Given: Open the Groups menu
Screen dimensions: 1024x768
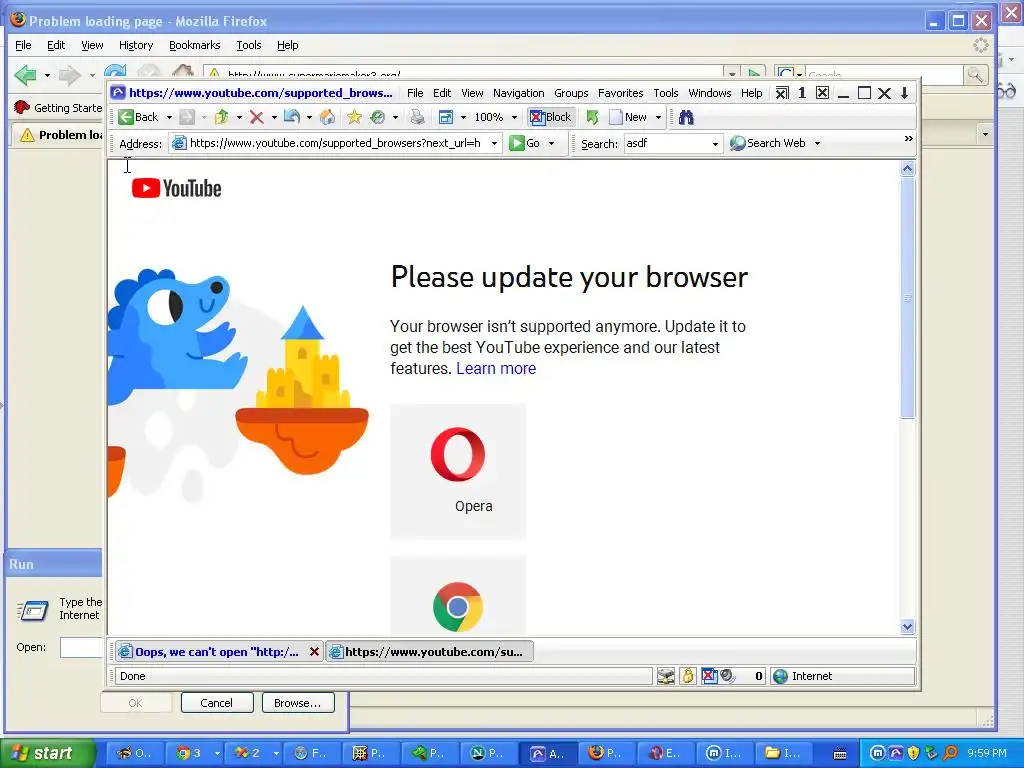Looking at the screenshot, I should pos(571,93).
